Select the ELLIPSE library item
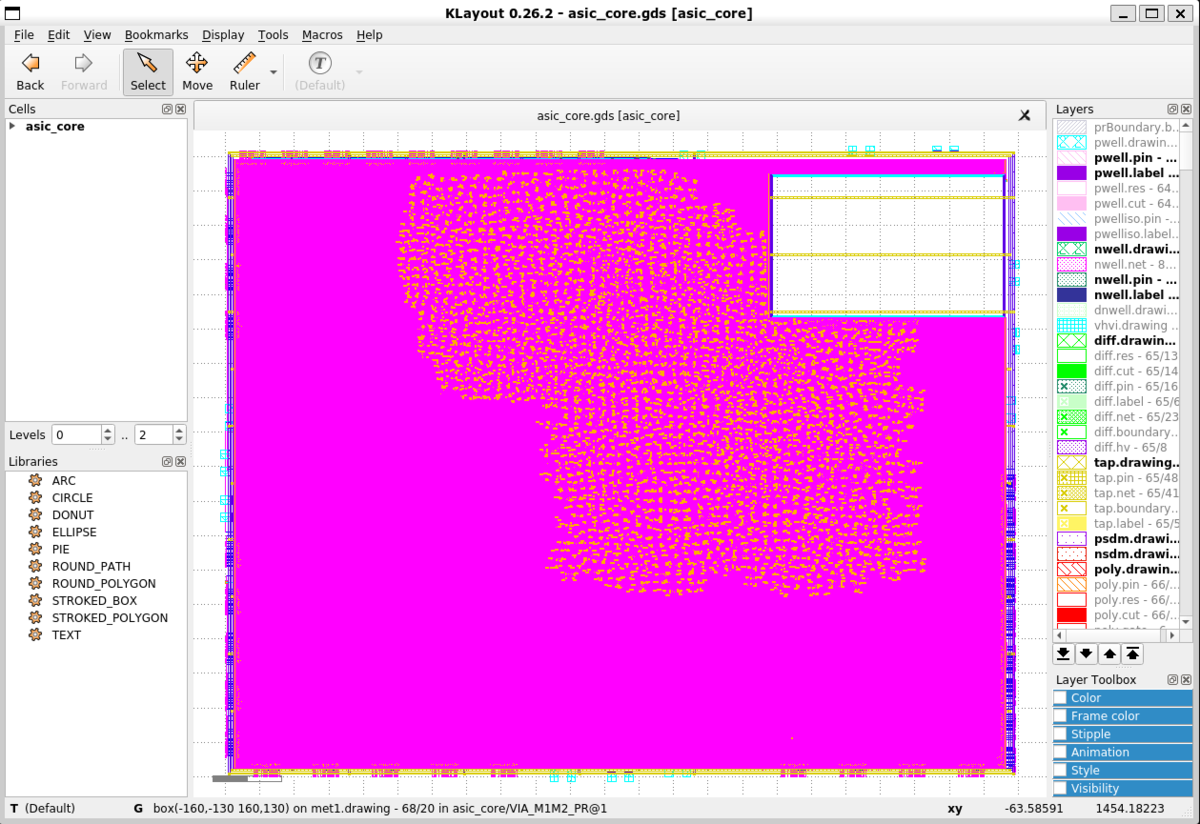The height and width of the screenshot is (824, 1200). pos(74,532)
